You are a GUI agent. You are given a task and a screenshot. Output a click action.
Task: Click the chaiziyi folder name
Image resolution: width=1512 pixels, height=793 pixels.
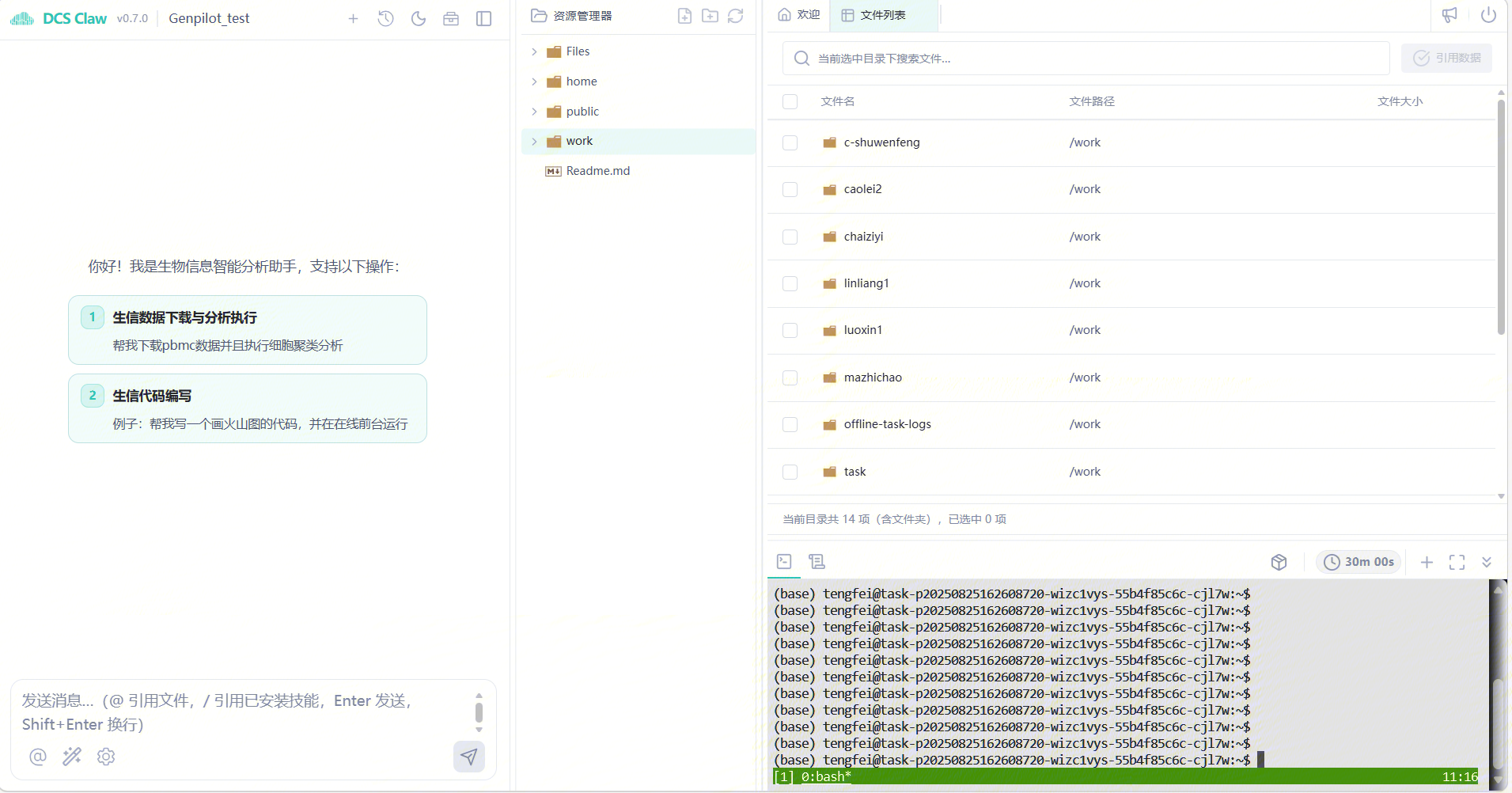coord(863,237)
